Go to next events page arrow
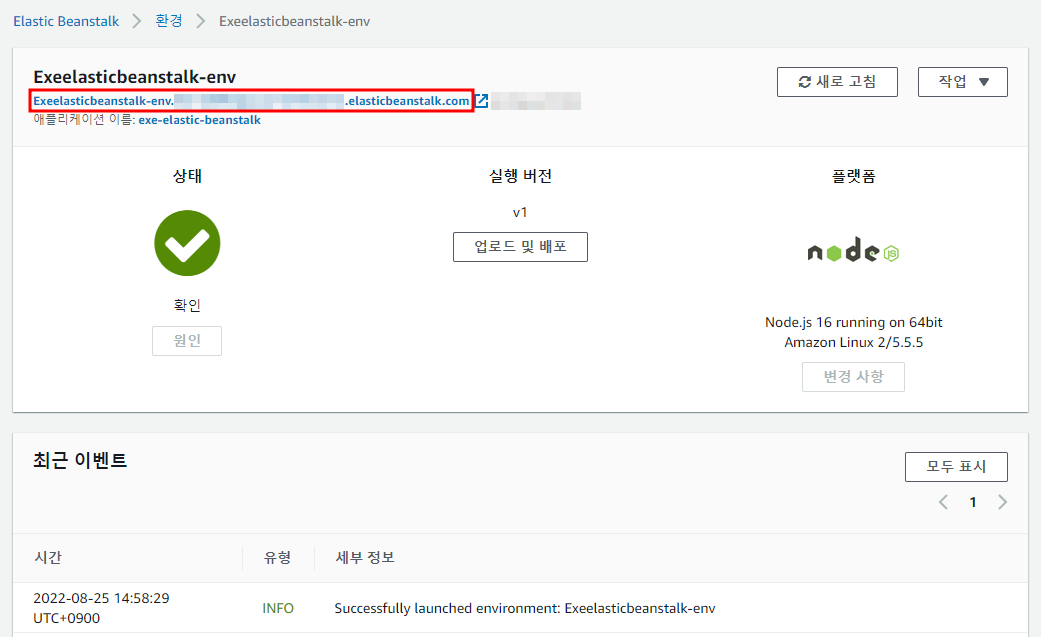The height and width of the screenshot is (637, 1041). [x=1002, y=502]
